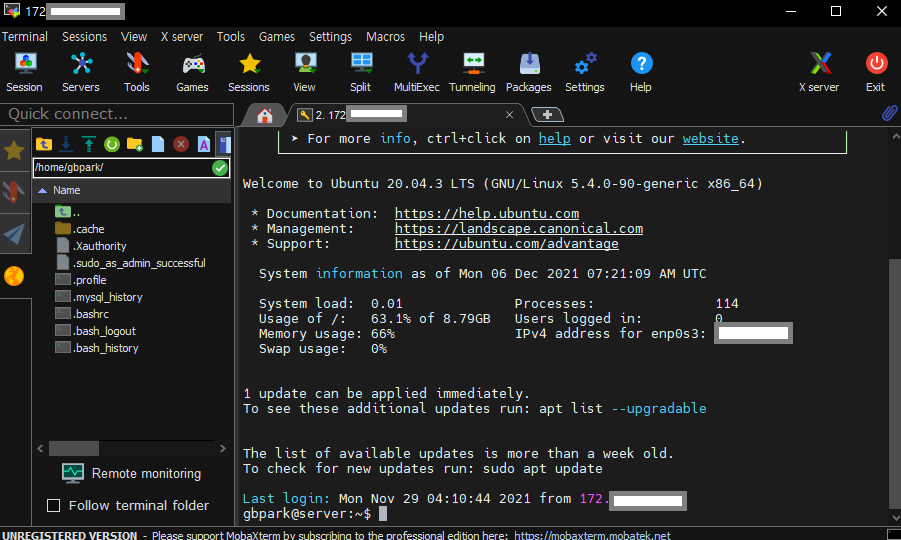Create new file icon in SFTP toolbar
Viewport: 901px width, 540px height.
click(158, 144)
